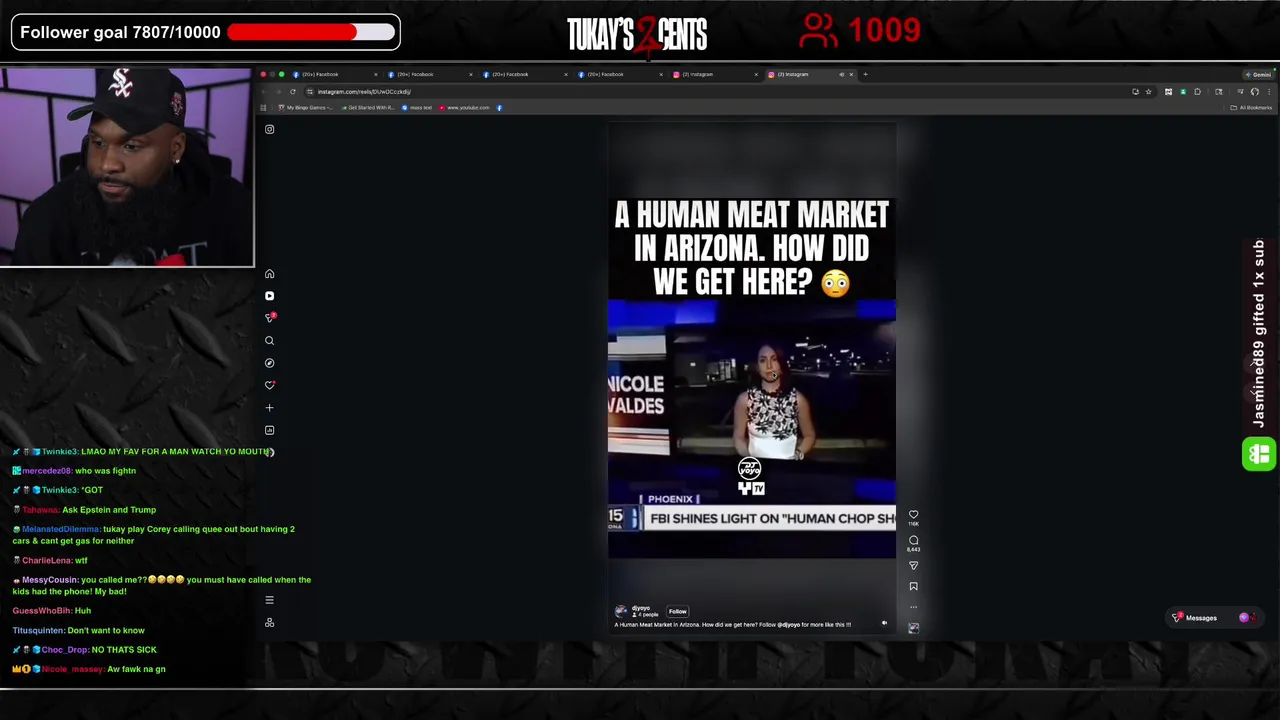Save the reel with bookmark icon
This screenshot has height=720, width=1280.
click(x=913, y=587)
